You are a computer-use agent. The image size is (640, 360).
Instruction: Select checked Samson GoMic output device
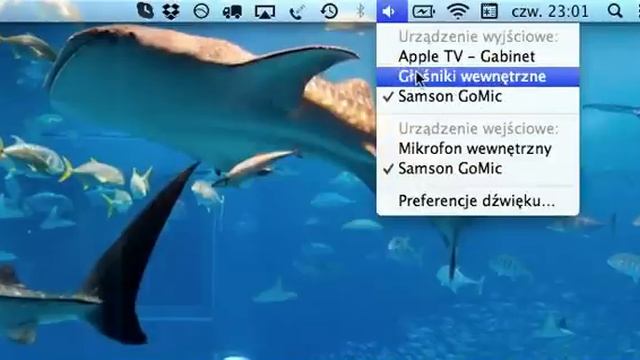[x=478, y=96]
